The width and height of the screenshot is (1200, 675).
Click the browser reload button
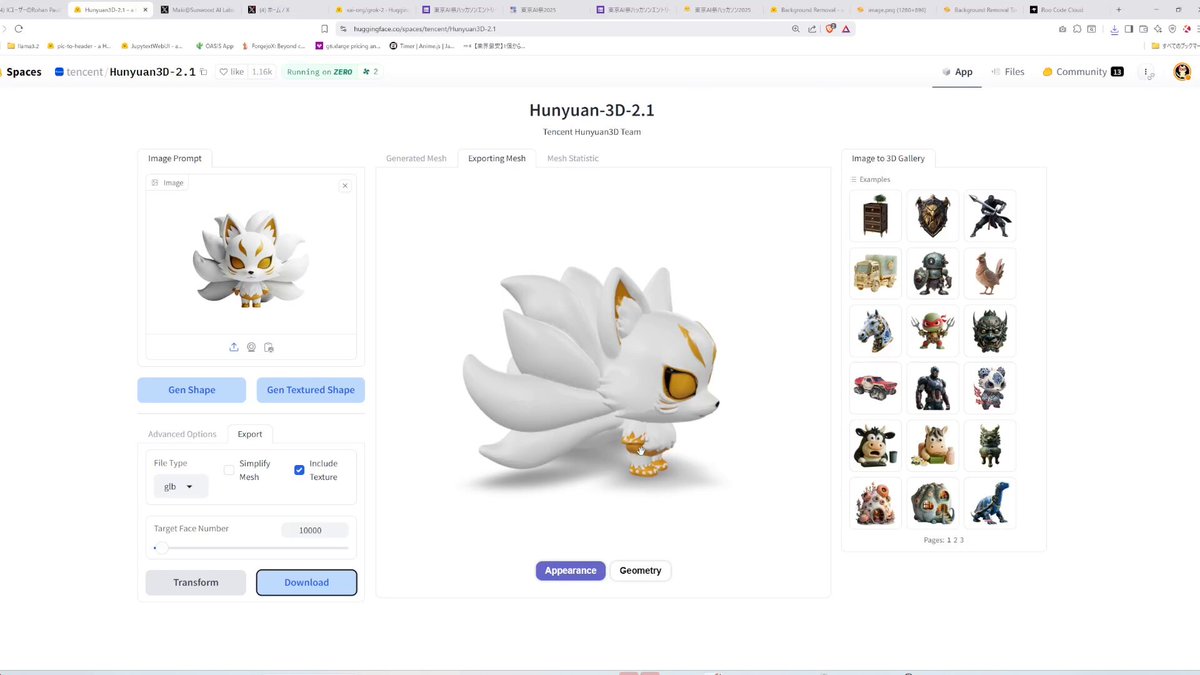[19, 29]
